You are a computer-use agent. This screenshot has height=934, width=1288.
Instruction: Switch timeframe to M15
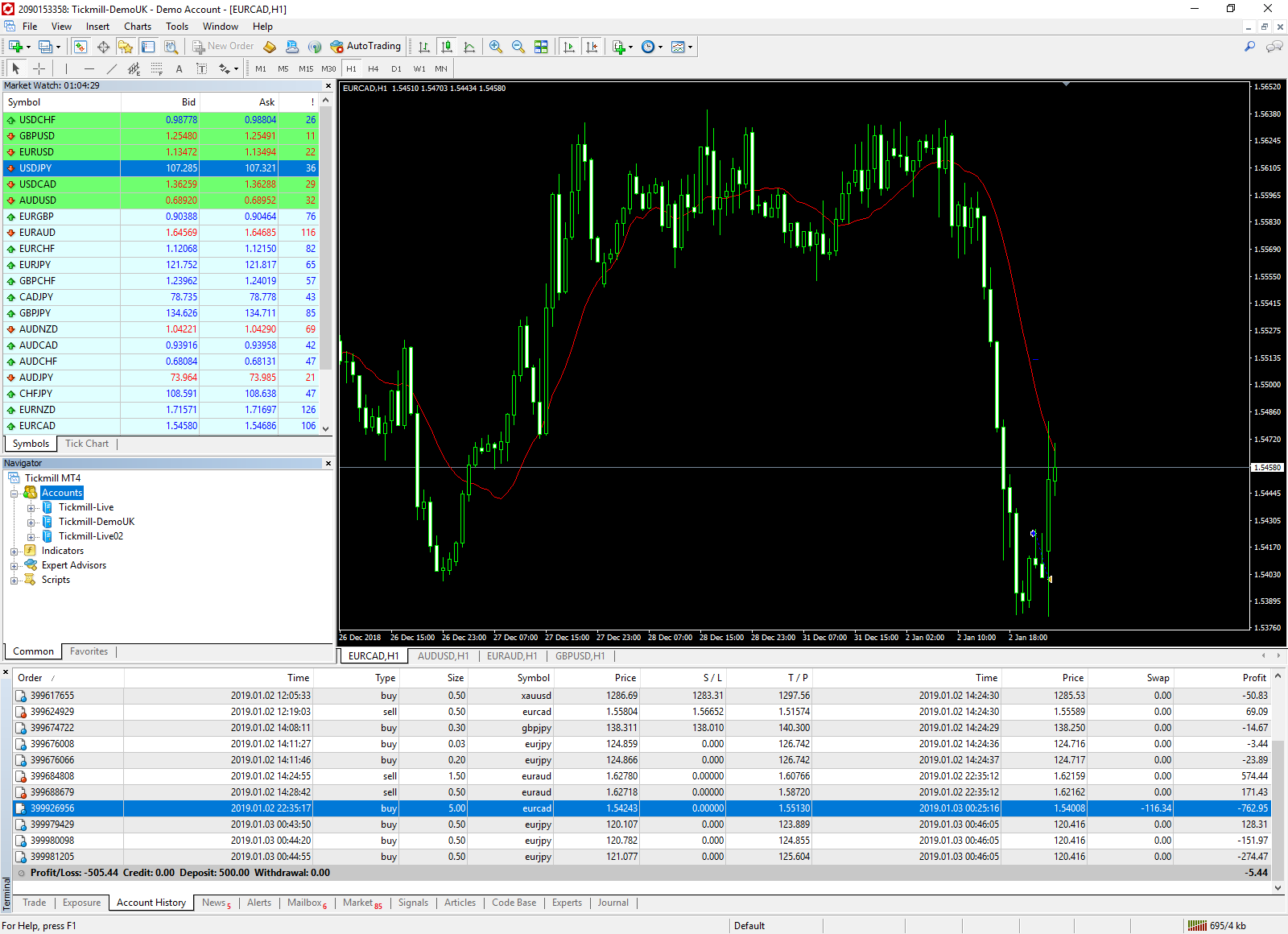pos(306,69)
